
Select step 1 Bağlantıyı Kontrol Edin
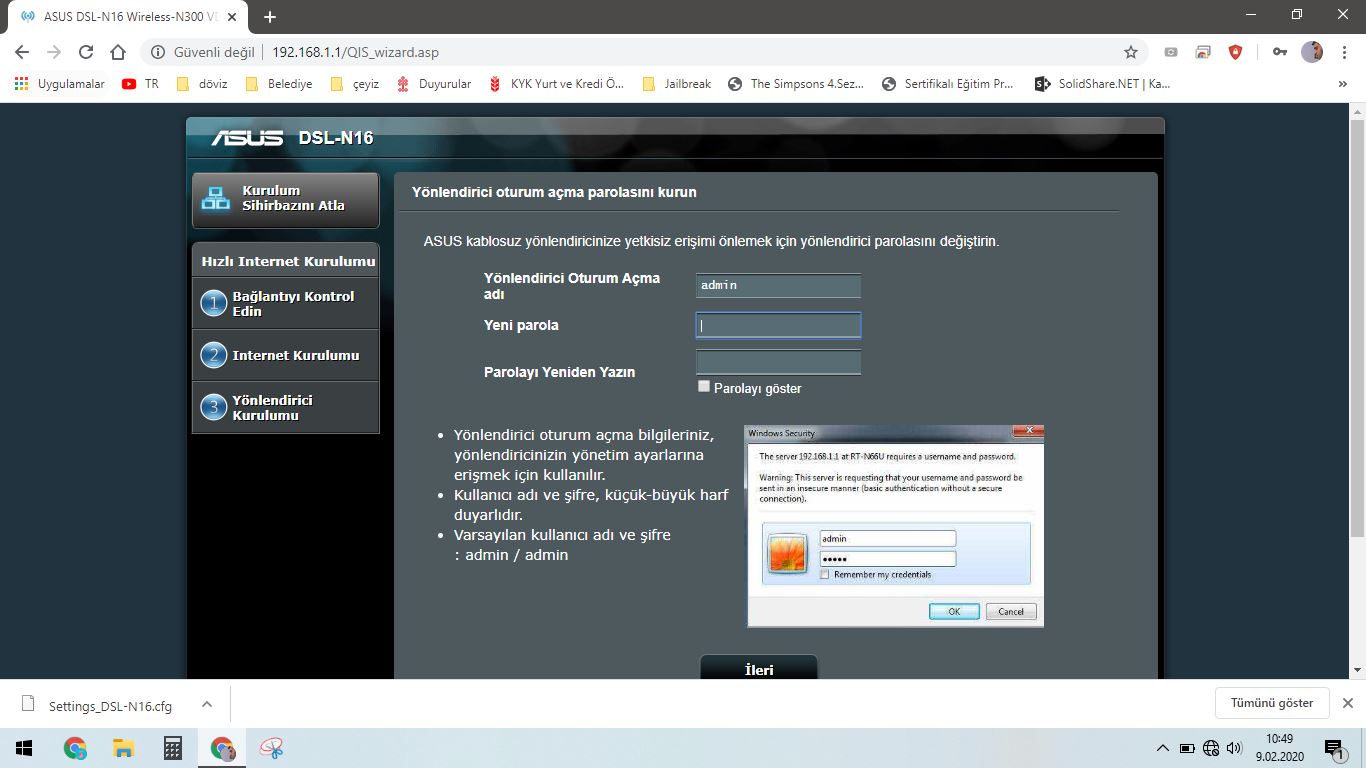pos(286,304)
